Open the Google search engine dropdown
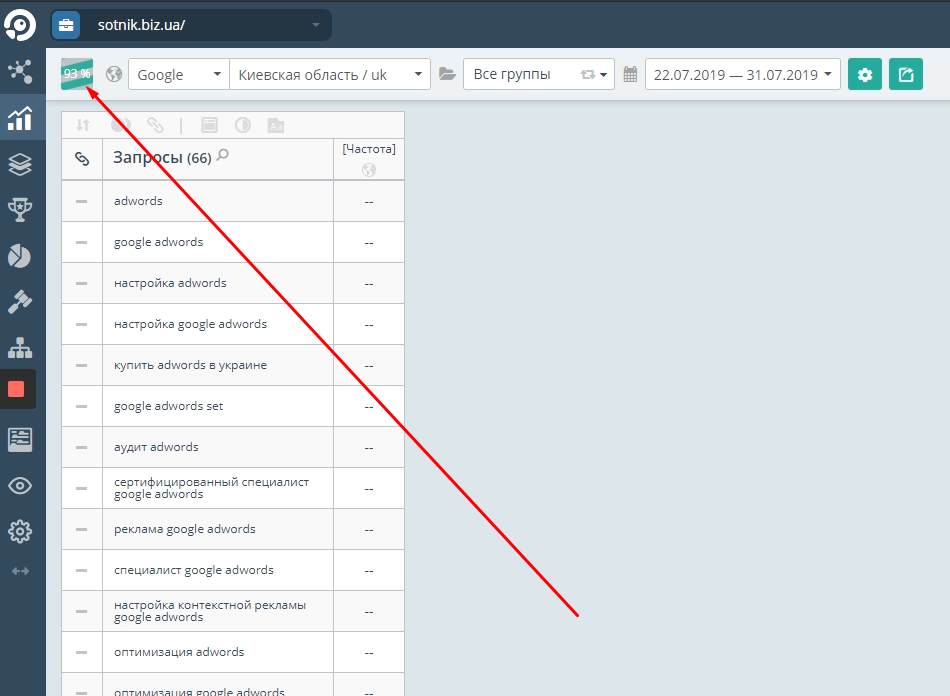Screen dimensions: 950x696 [x=179, y=74]
